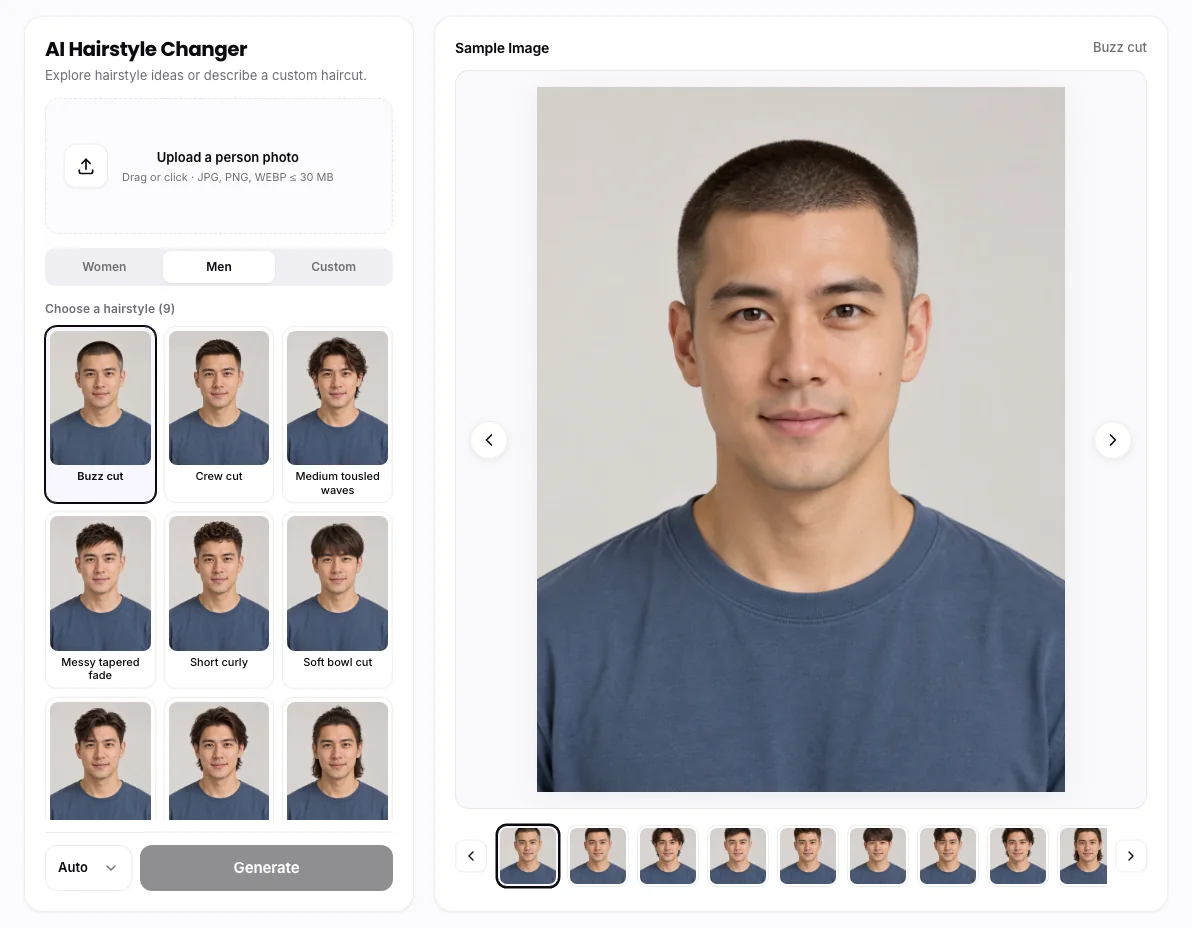The image size is (1192, 928).
Task: Switch to the Men tab
Action: 219,267
